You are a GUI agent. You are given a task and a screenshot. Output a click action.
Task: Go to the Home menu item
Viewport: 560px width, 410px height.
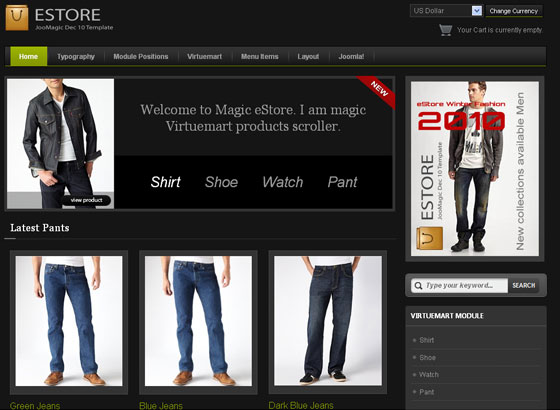coord(29,56)
